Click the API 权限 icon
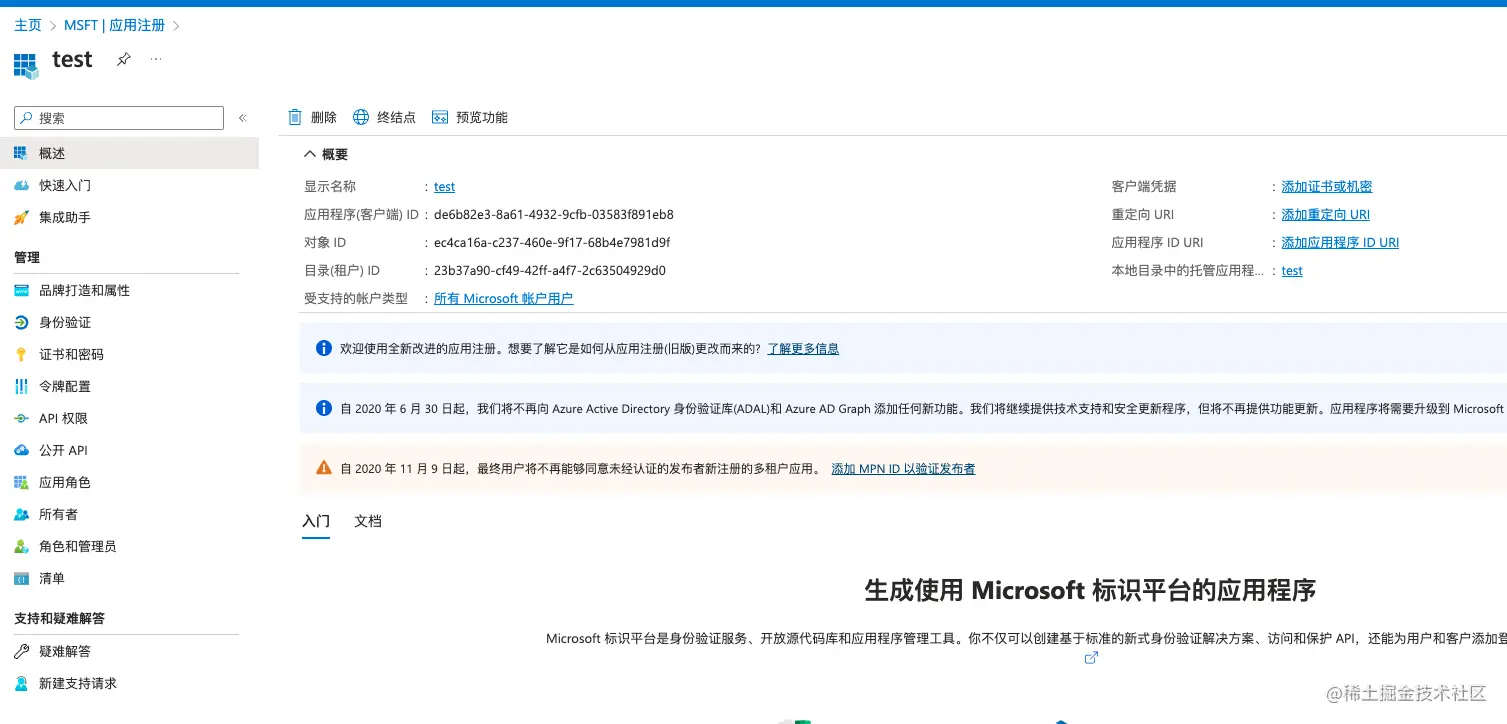Image resolution: width=1507 pixels, height=724 pixels. click(21, 418)
